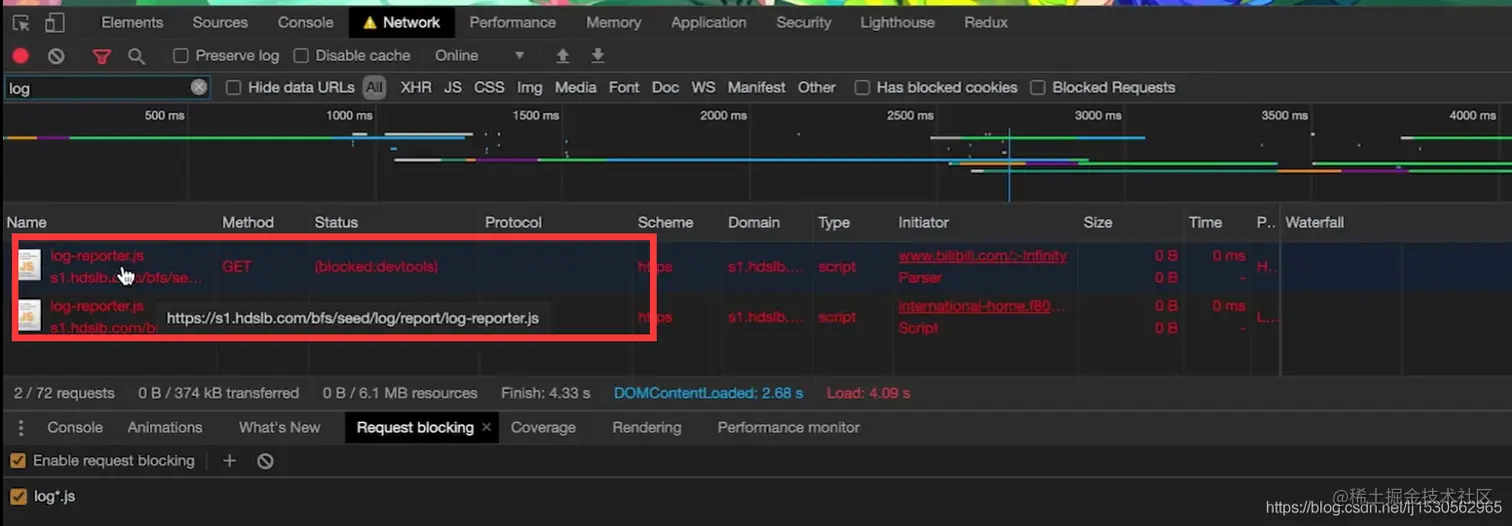Filter requests by Img
This screenshot has height=526, width=1512.
530,88
